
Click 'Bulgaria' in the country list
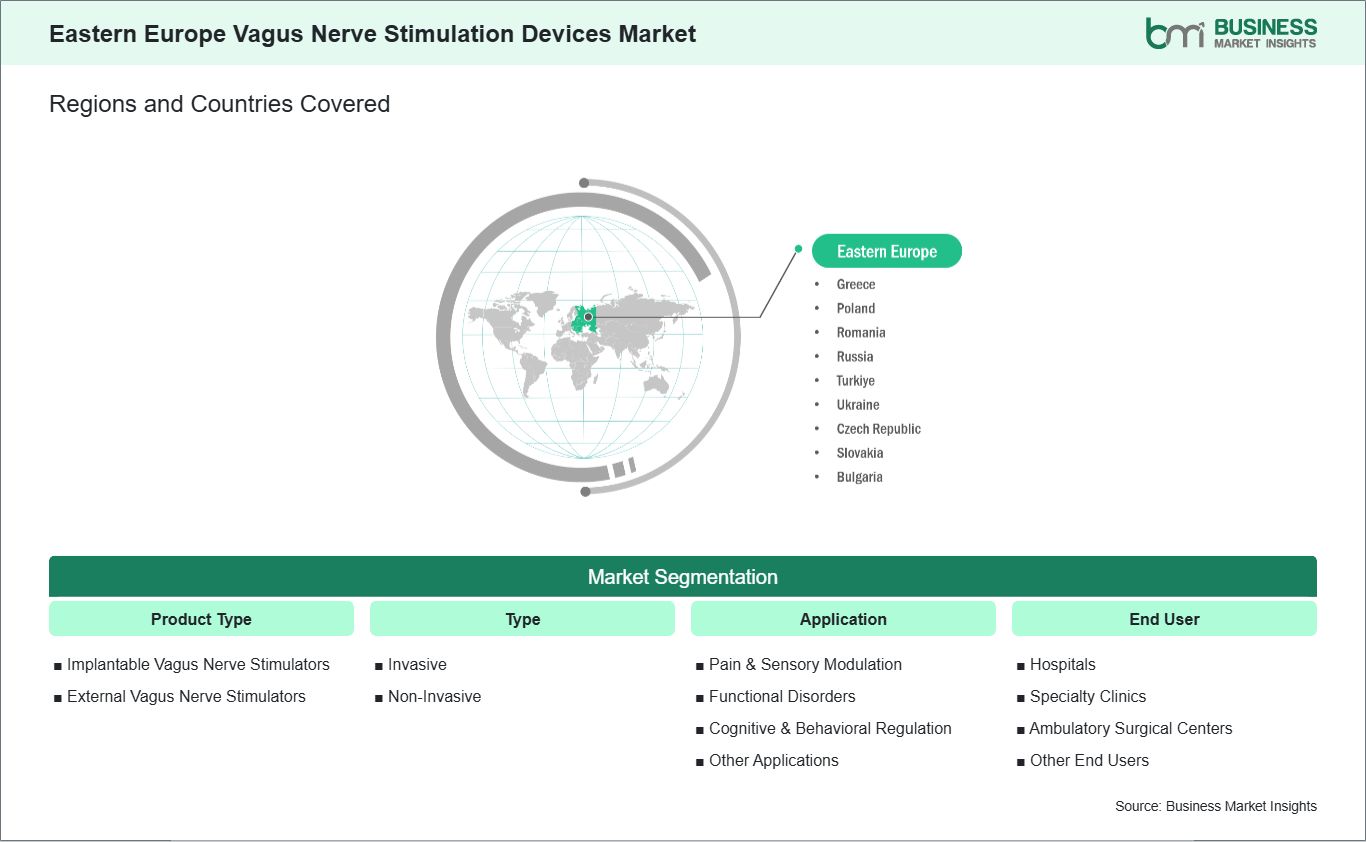[860, 476]
